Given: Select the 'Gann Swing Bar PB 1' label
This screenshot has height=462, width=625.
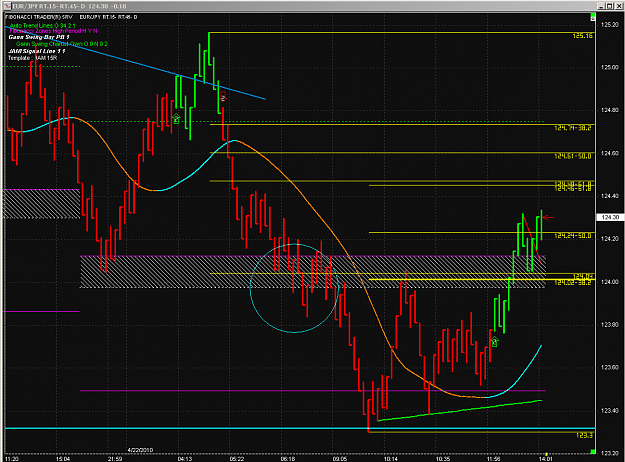Looking at the screenshot, I should 39,37.
